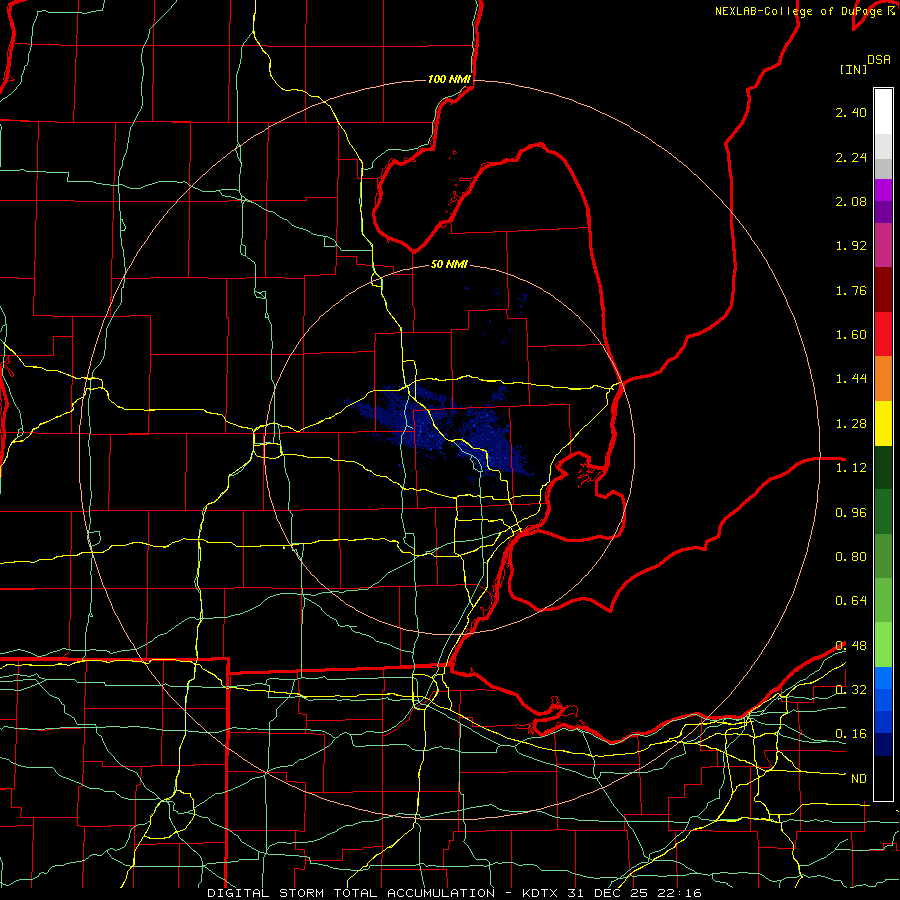Image resolution: width=900 pixels, height=900 pixels.
Task: Click the 1.12 scale value
Action: [x=851, y=468]
